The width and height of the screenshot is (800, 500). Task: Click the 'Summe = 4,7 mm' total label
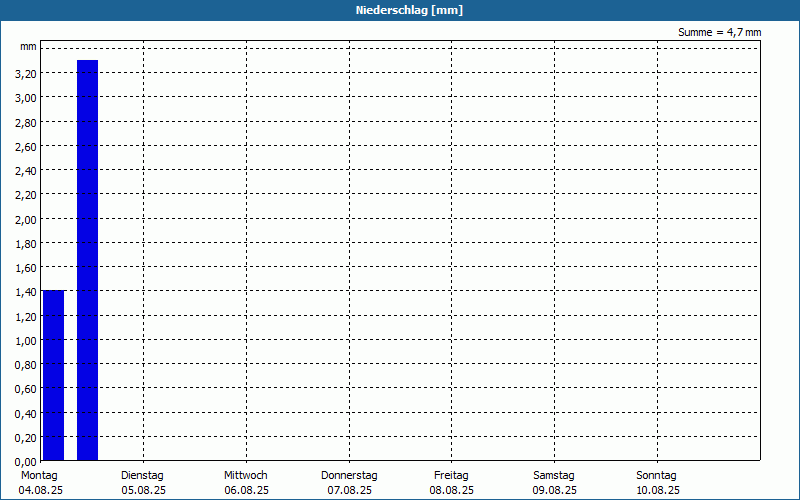(x=719, y=32)
